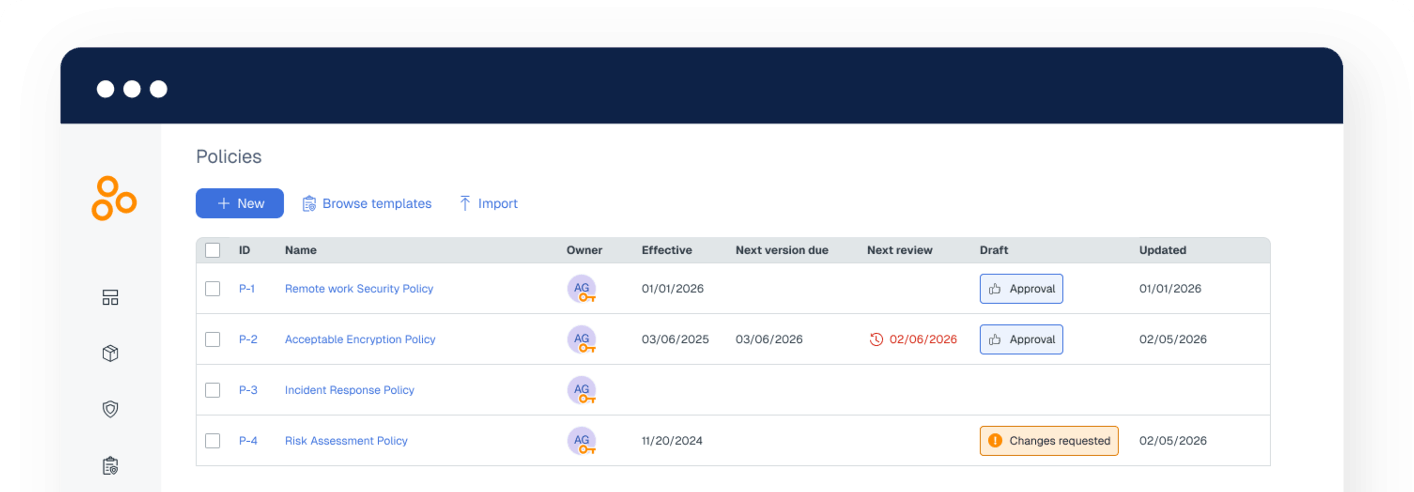The image size is (1414, 492).
Task: Click the orange three-circle logo in sidebar
Action: pyautogui.click(x=113, y=198)
